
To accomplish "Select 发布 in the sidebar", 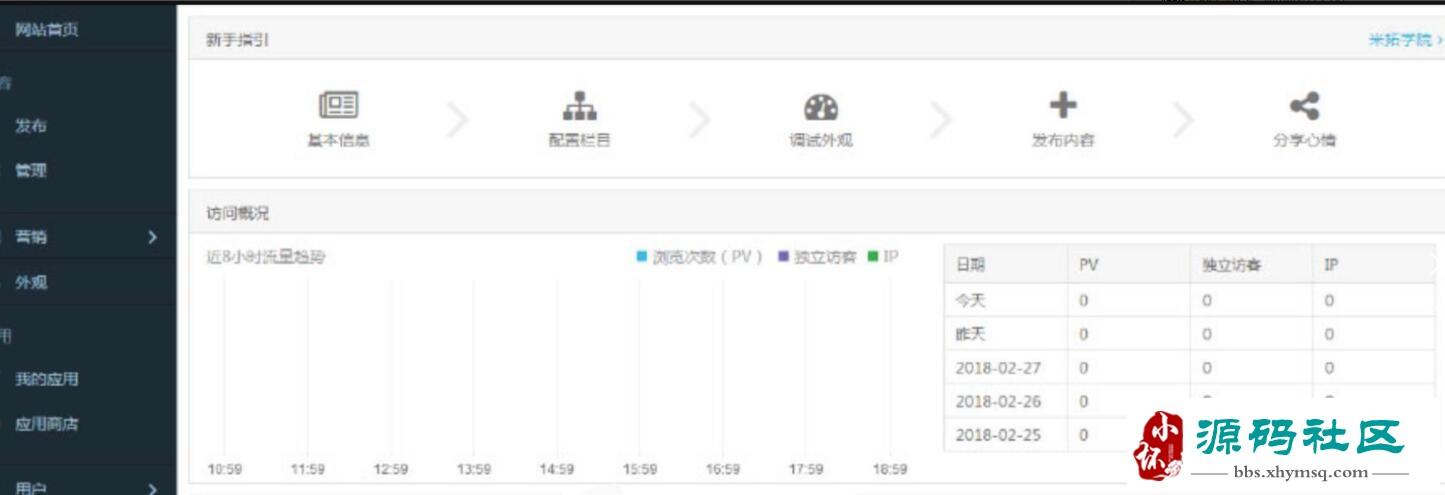I will tap(30, 126).
